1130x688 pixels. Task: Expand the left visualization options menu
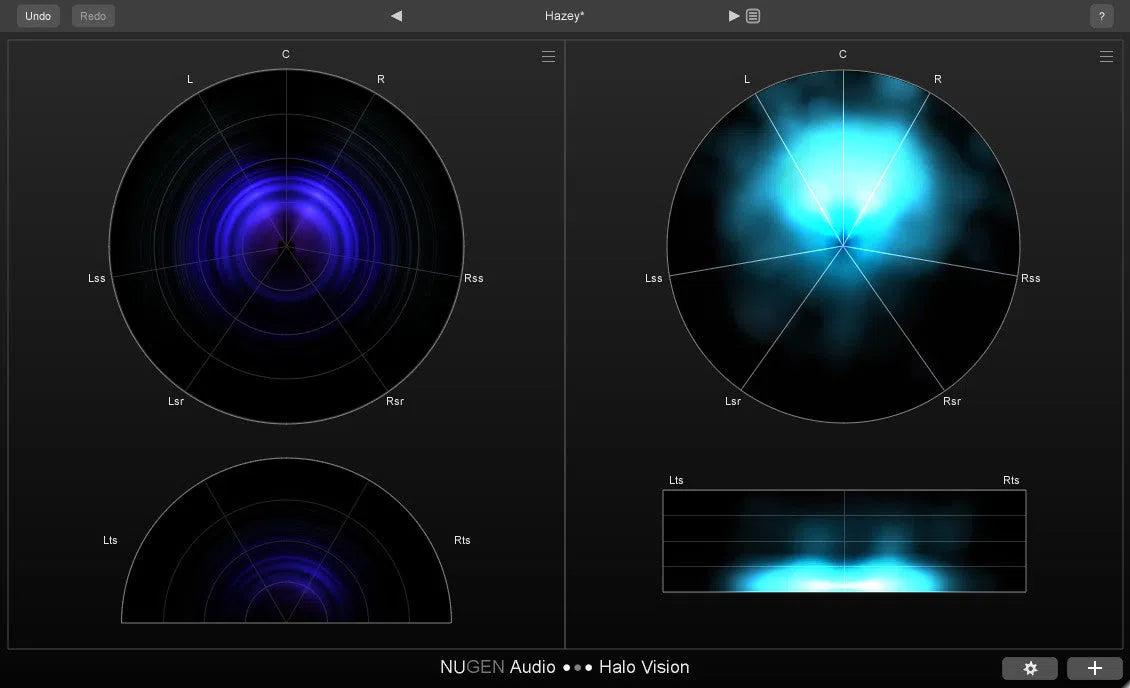(548, 56)
